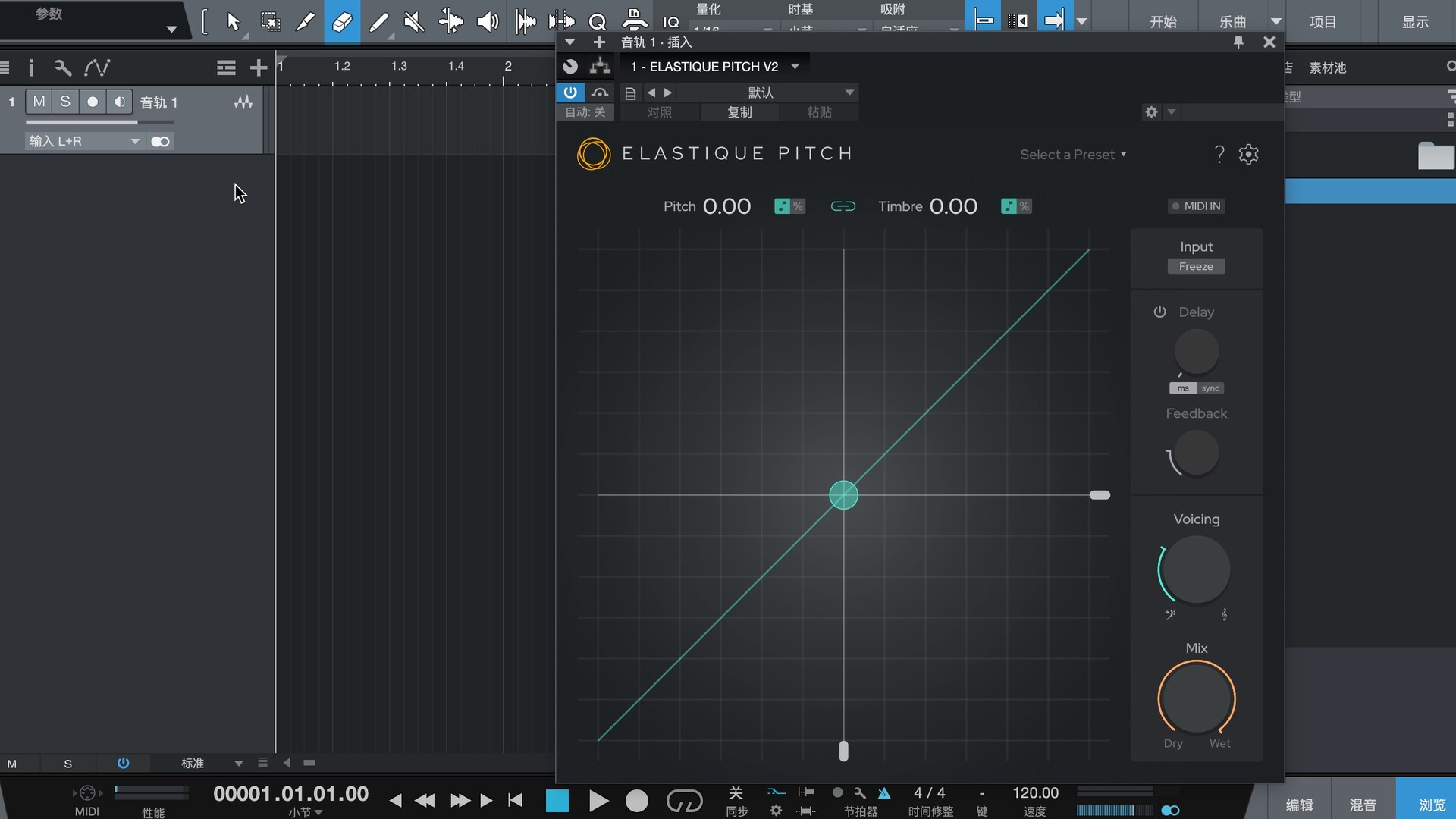
Task: Switch to the 混音 view
Action: point(1363,804)
